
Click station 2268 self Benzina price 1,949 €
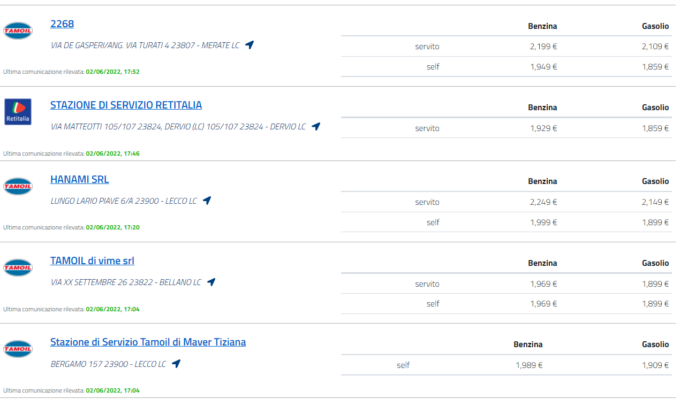543,67
